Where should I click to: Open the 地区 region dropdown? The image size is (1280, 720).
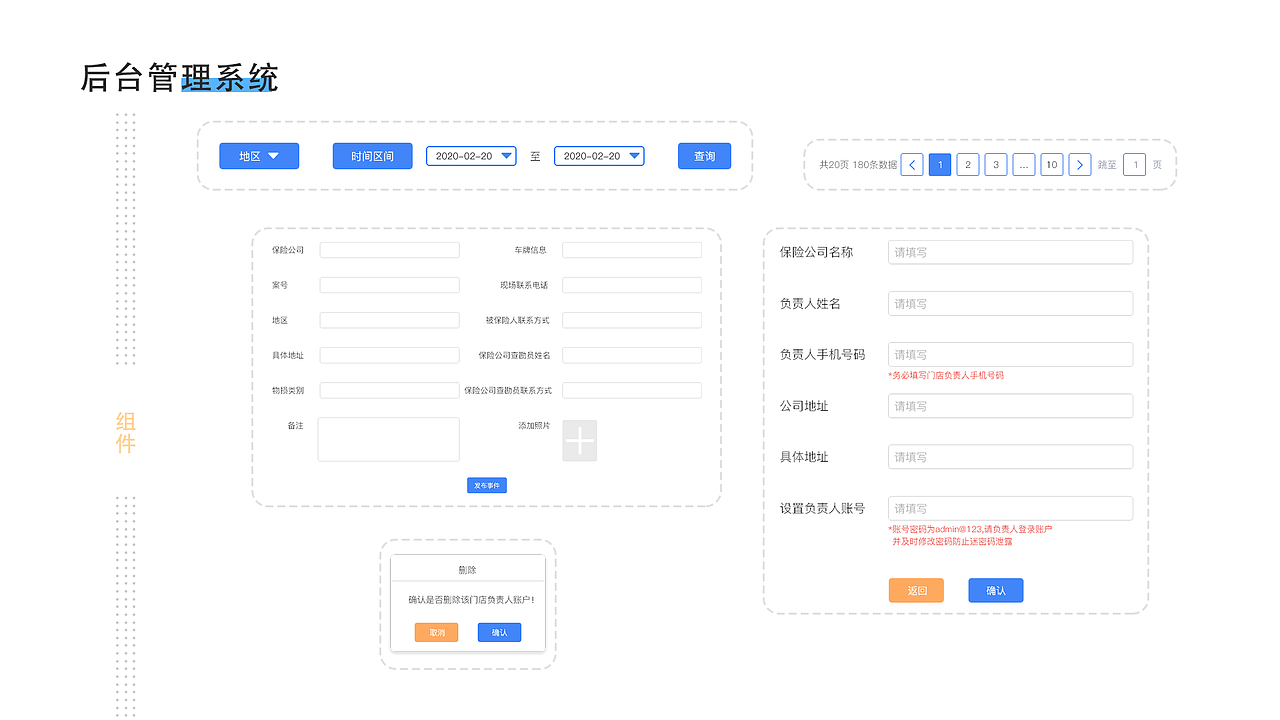[259, 155]
